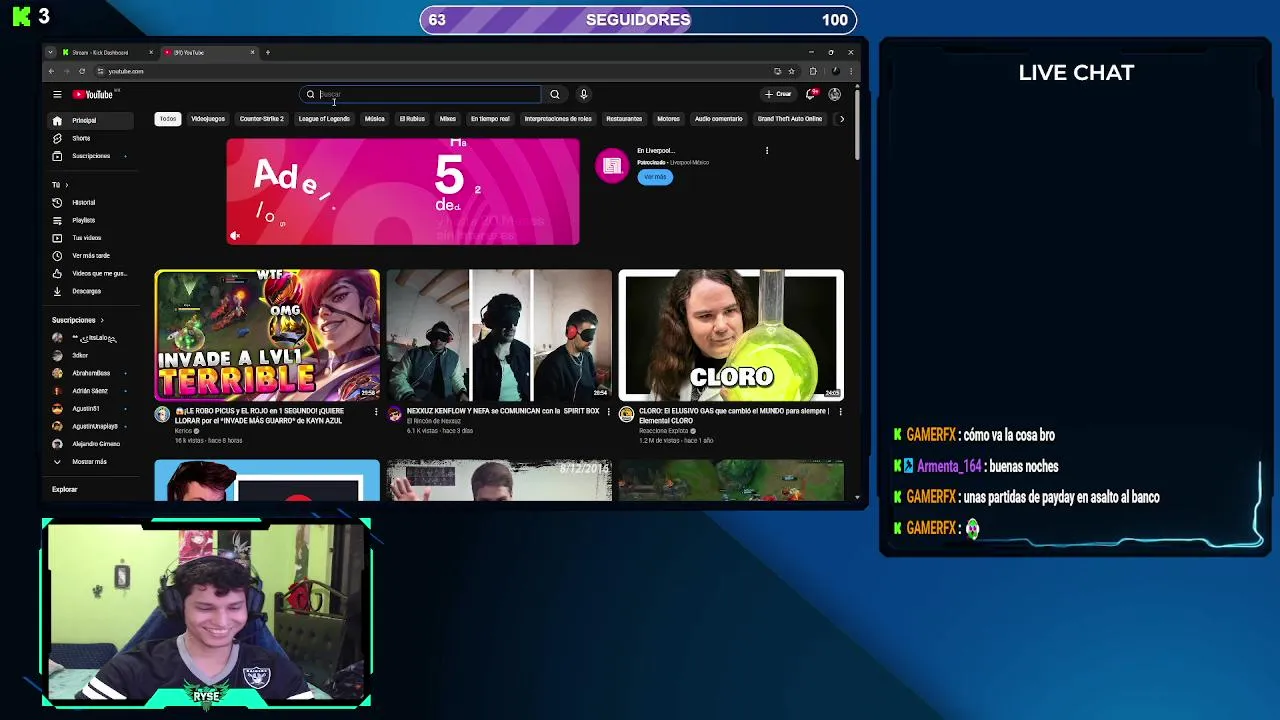Open the Alejandro Gimeno subscription channel
This screenshot has height=720, width=1280.
click(x=91, y=444)
